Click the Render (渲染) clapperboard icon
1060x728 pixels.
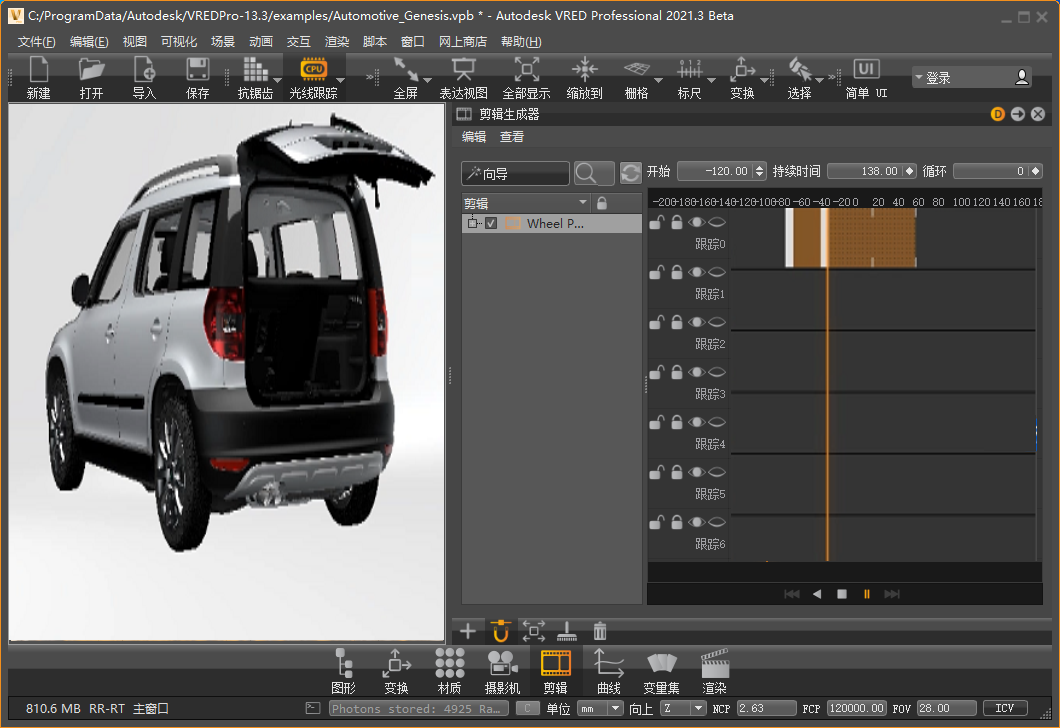714,663
